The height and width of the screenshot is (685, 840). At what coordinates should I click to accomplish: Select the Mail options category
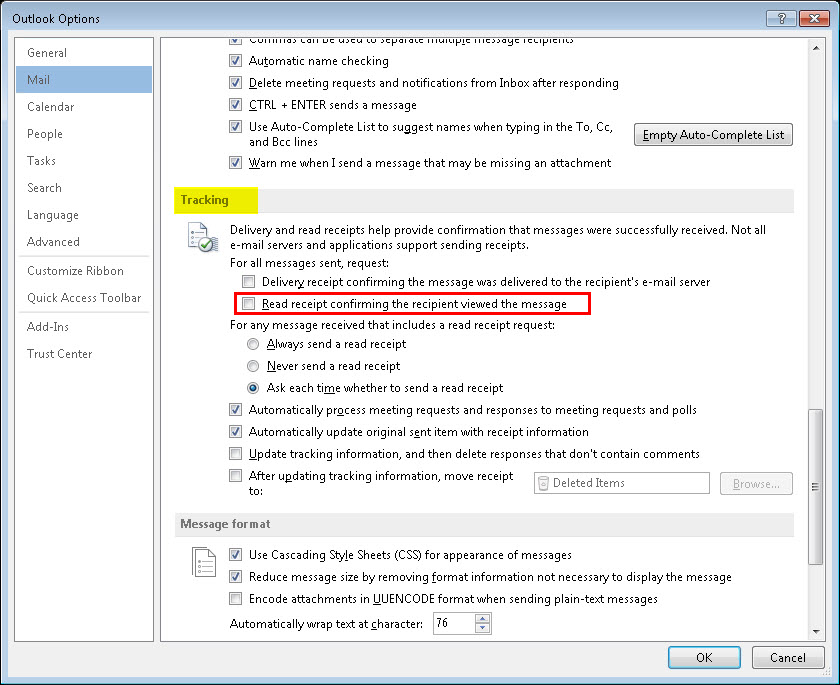tap(84, 79)
